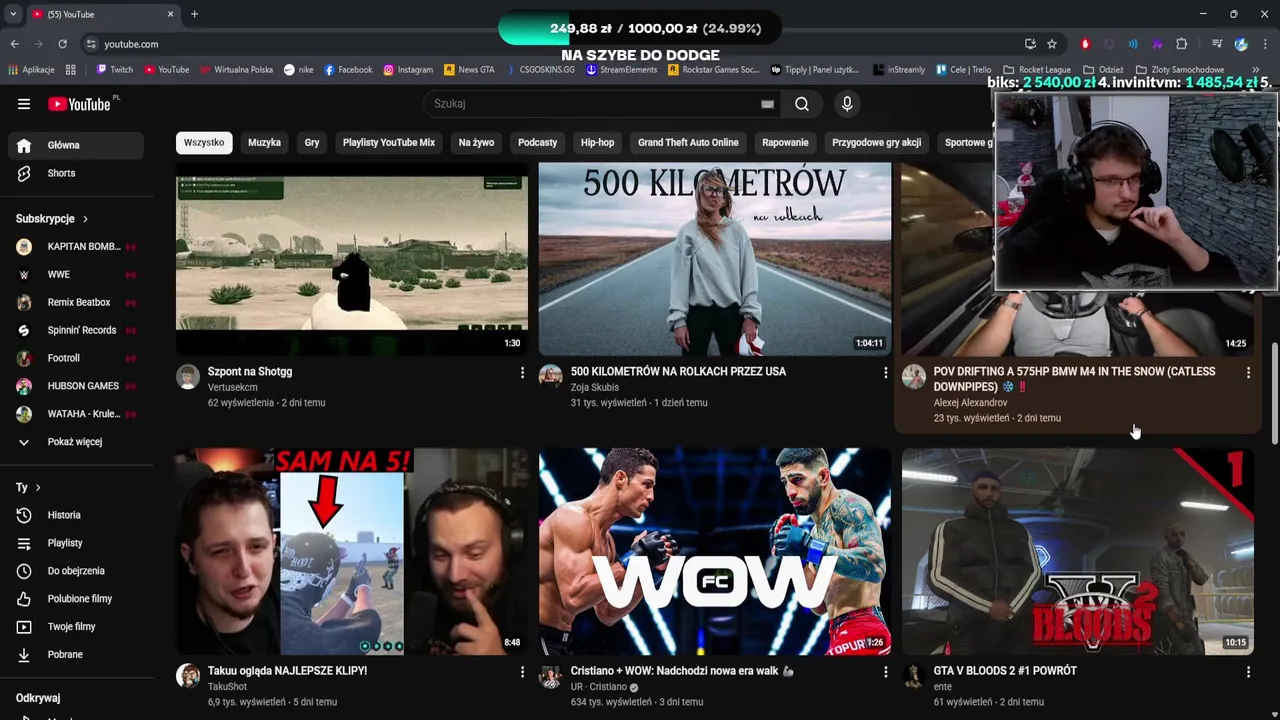1280x720 pixels.
Task: Bookmark this page with the star icon
Action: [x=1052, y=44]
